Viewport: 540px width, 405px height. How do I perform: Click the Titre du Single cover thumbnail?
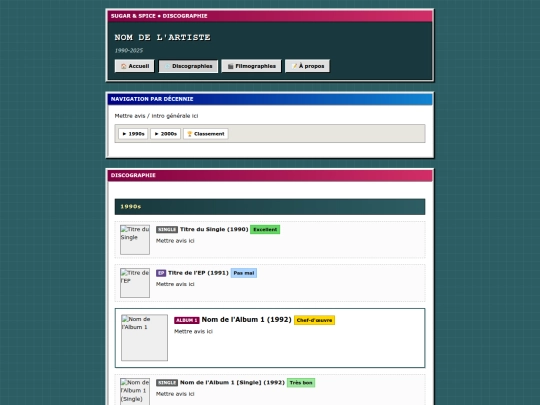(x=135, y=240)
